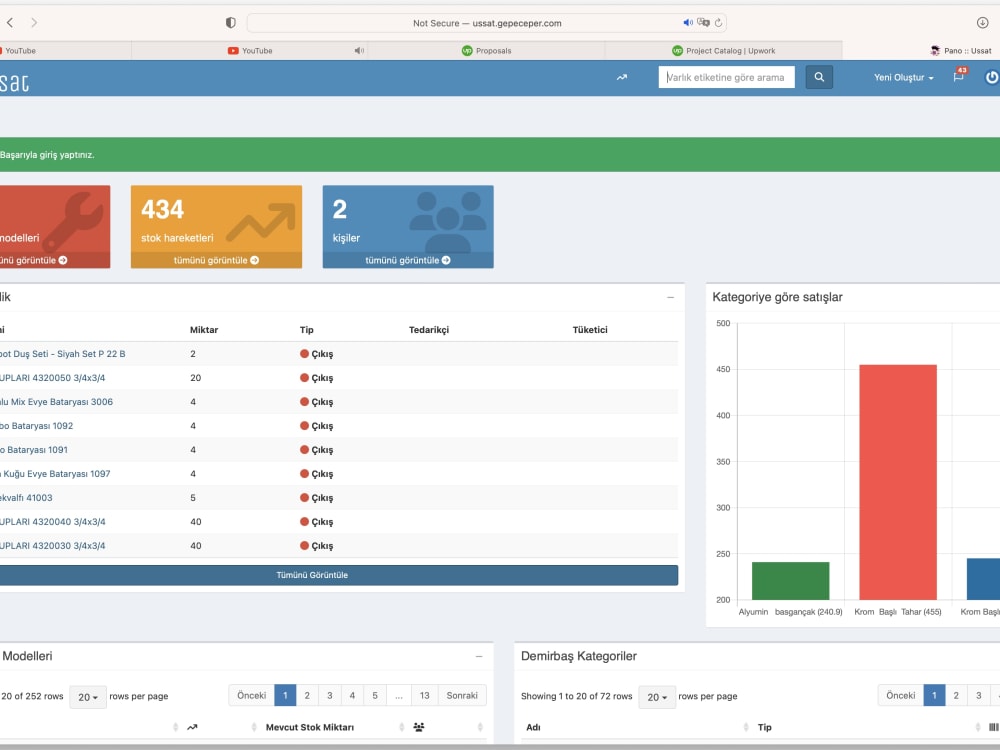Change rows per page in Demirbaş Kategoriler to another value
The width and height of the screenshot is (1000, 750).
point(657,696)
